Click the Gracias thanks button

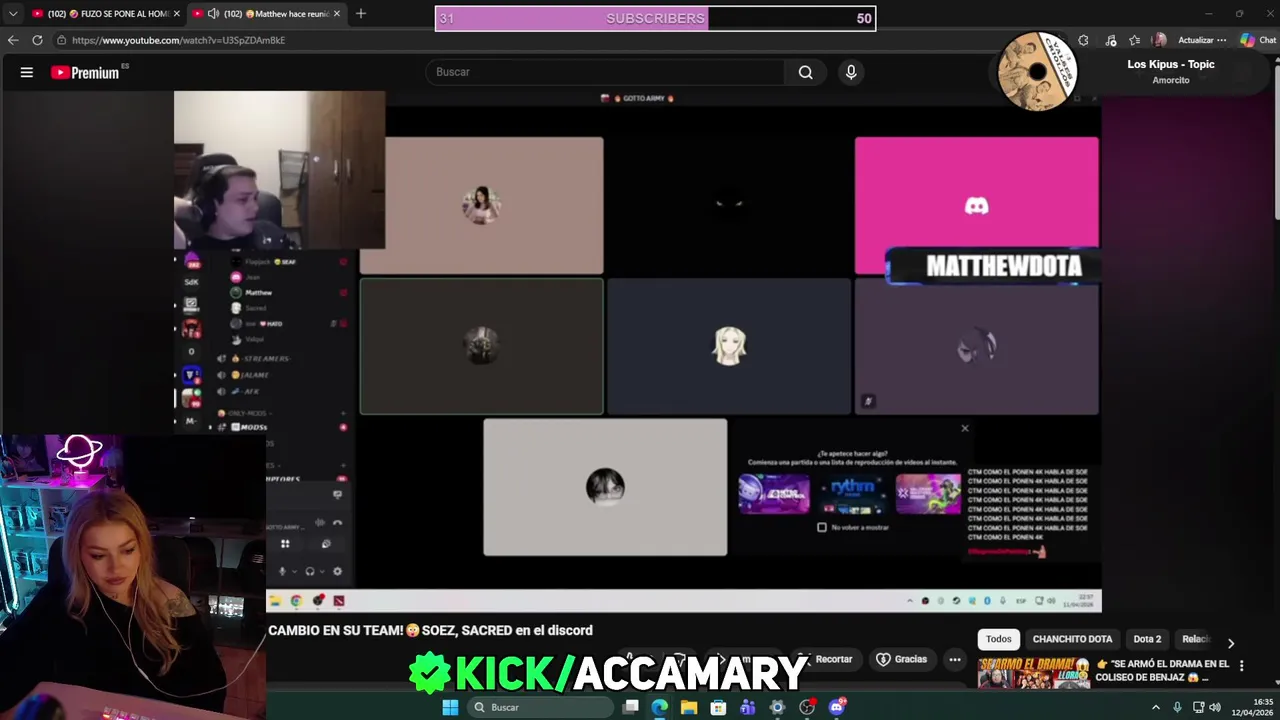pyautogui.click(x=902, y=659)
